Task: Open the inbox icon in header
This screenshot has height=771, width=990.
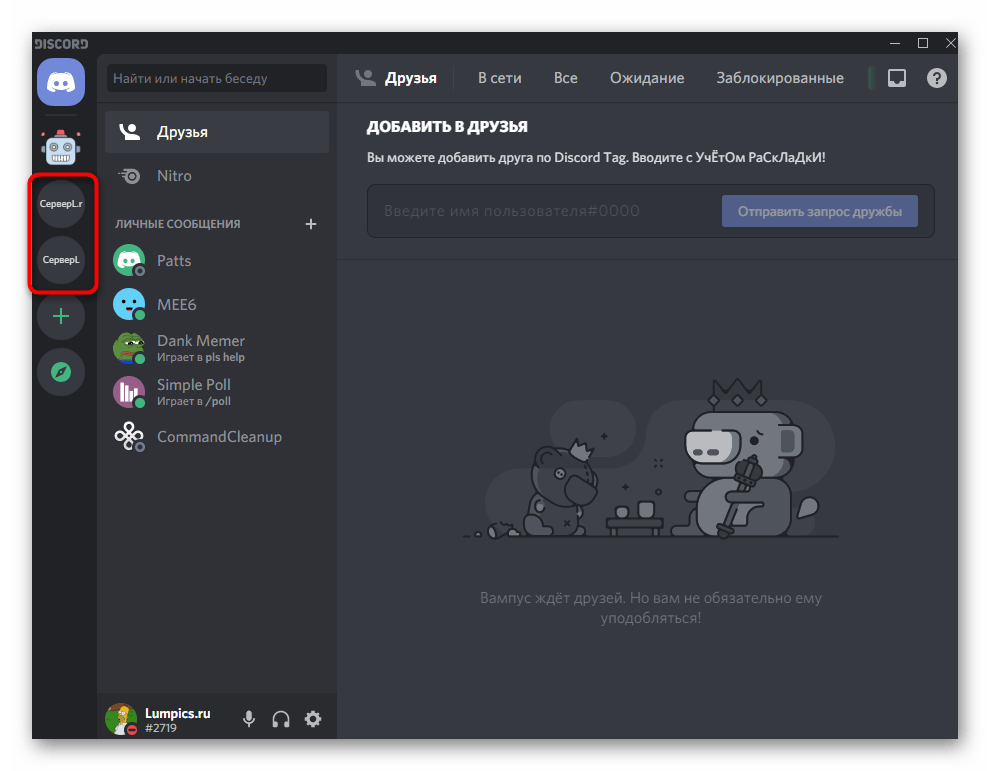Action: [897, 78]
